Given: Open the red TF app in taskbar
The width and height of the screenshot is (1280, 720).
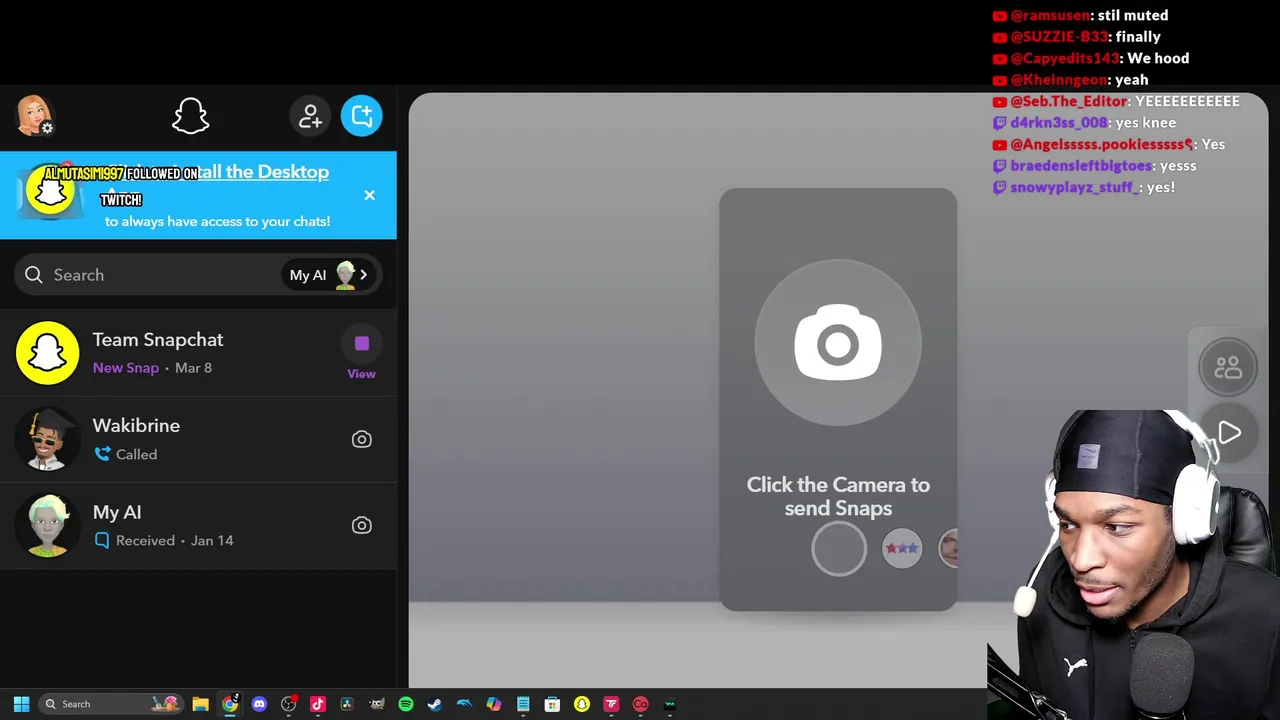Looking at the screenshot, I should click(x=611, y=704).
